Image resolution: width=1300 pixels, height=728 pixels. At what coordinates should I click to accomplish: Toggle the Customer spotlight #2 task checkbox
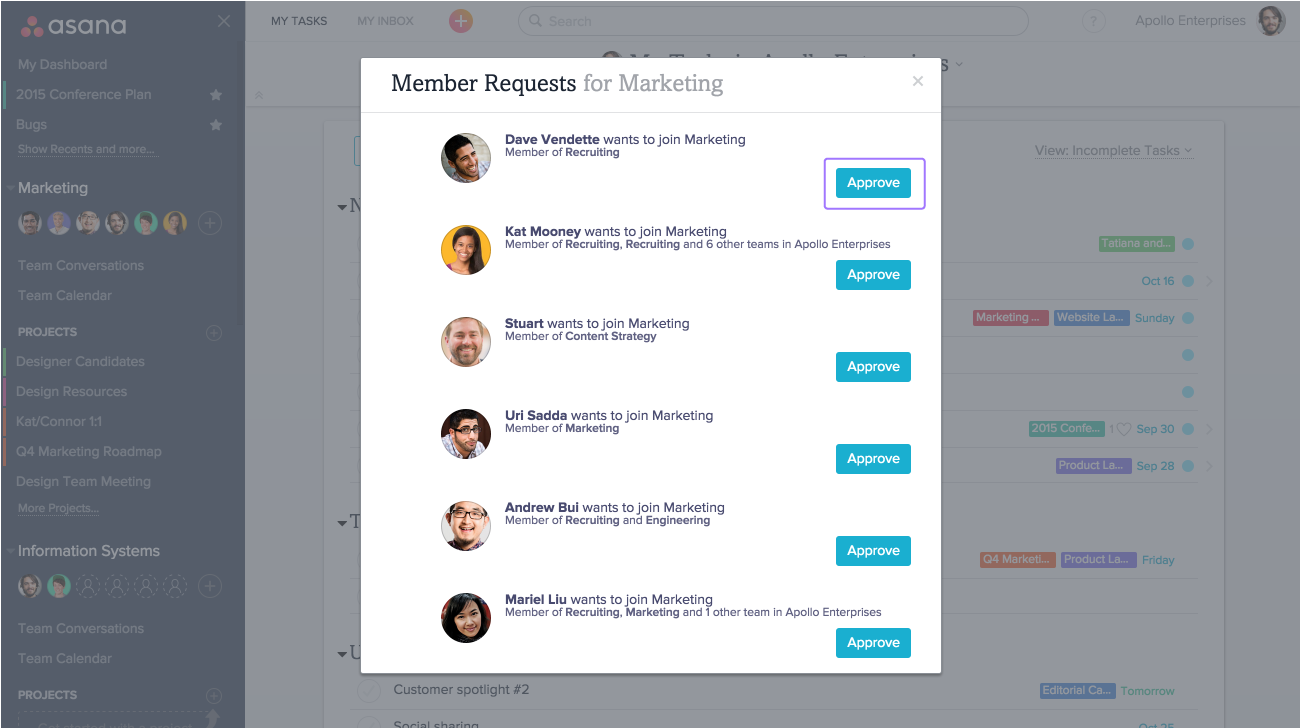coord(370,690)
